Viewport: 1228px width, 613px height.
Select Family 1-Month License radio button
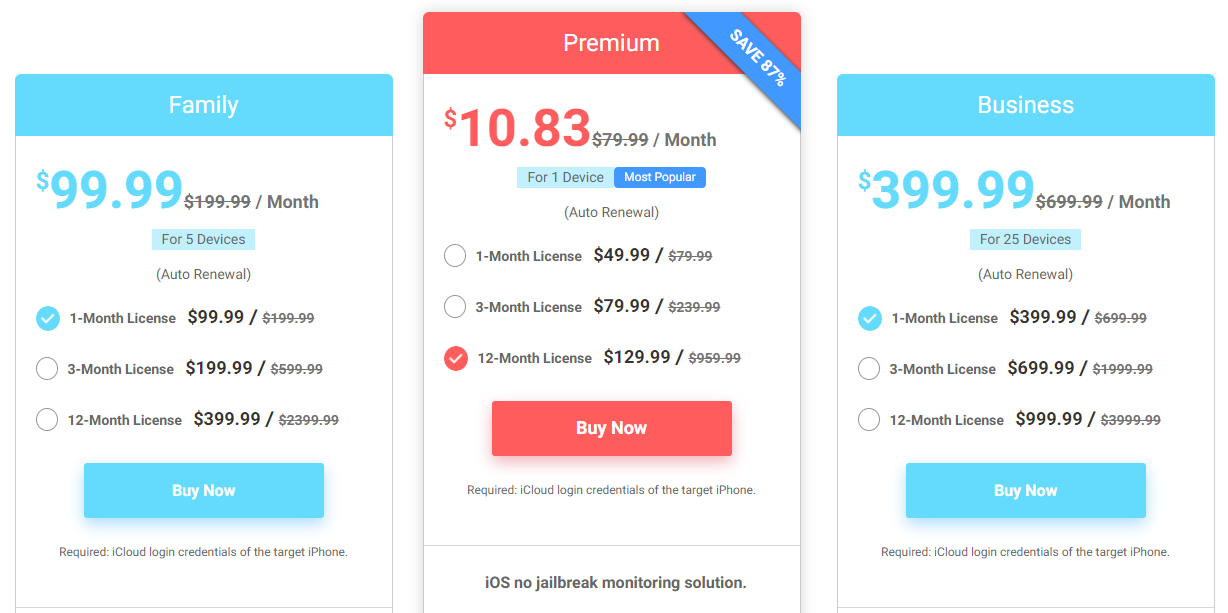(48, 318)
